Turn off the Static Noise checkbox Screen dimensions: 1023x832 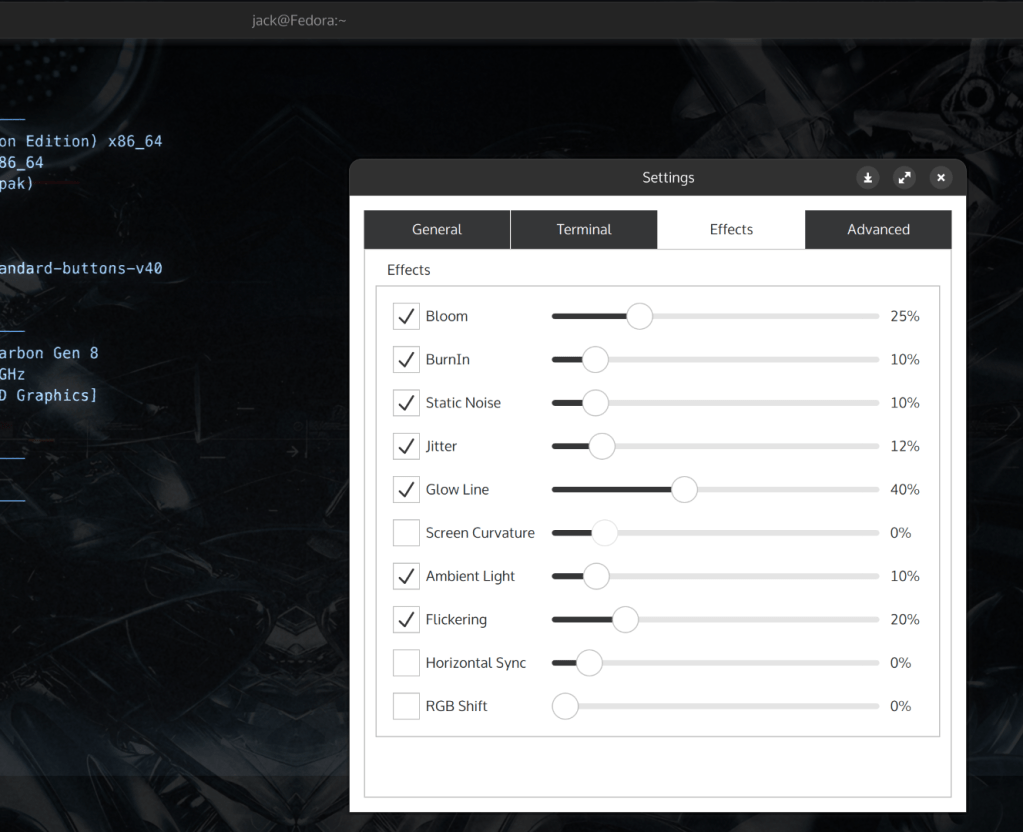point(407,403)
